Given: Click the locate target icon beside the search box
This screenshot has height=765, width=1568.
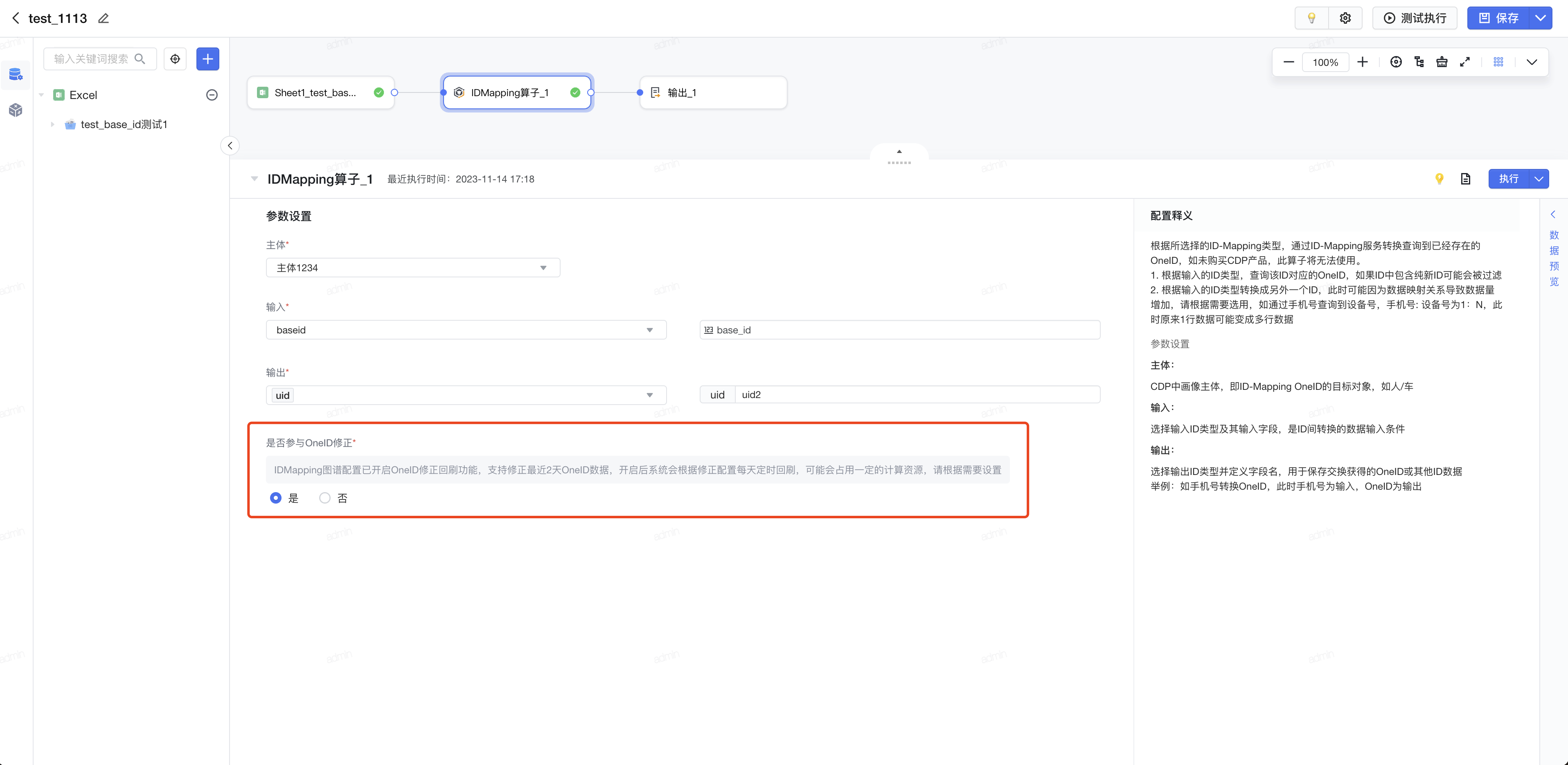Looking at the screenshot, I should point(175,59).
